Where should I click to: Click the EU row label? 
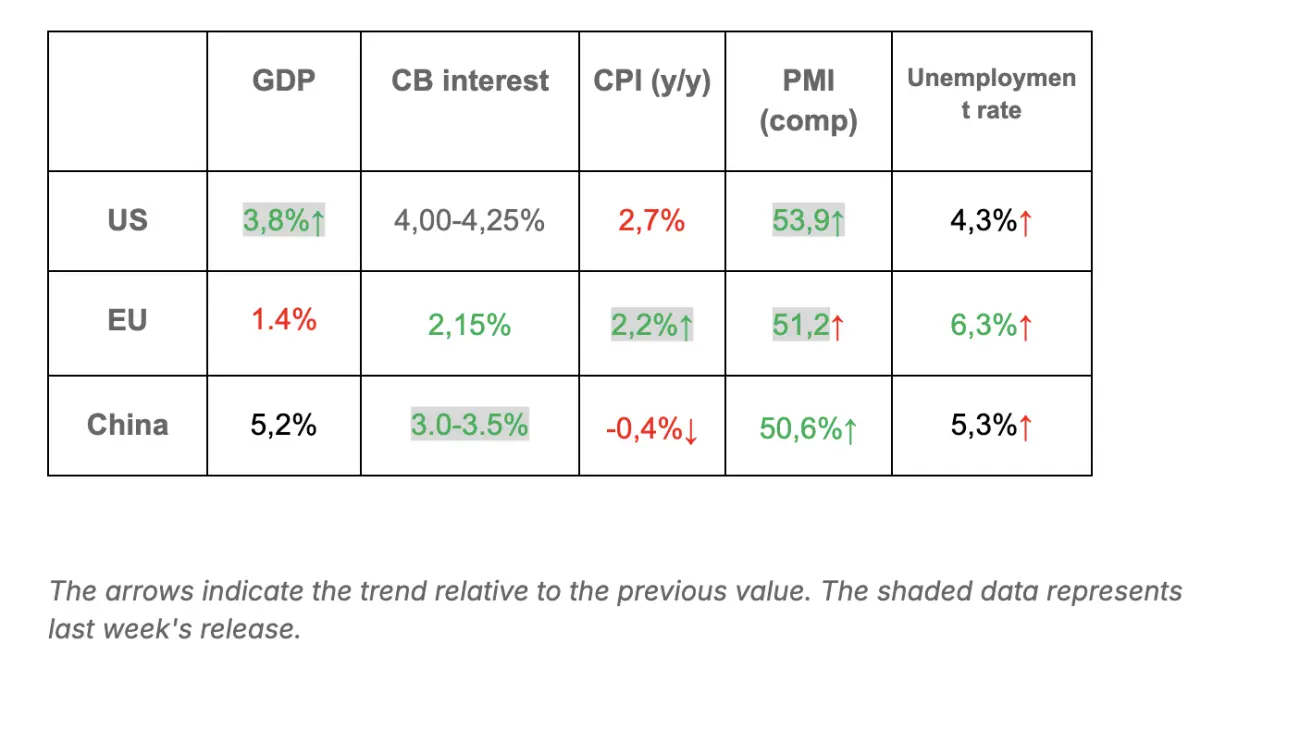coord(127,321)
